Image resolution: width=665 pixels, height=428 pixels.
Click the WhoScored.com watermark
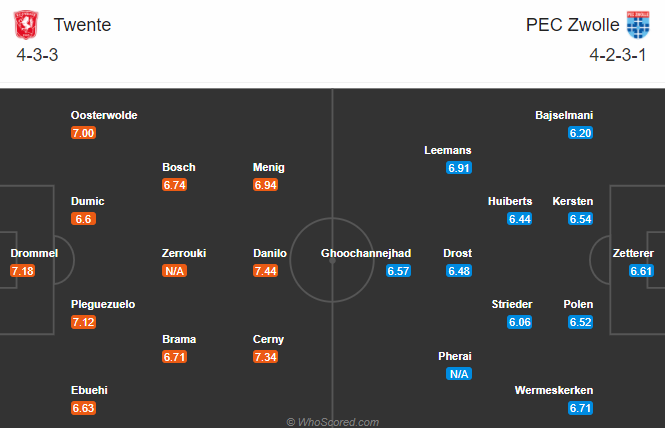(x=332, y=422)
